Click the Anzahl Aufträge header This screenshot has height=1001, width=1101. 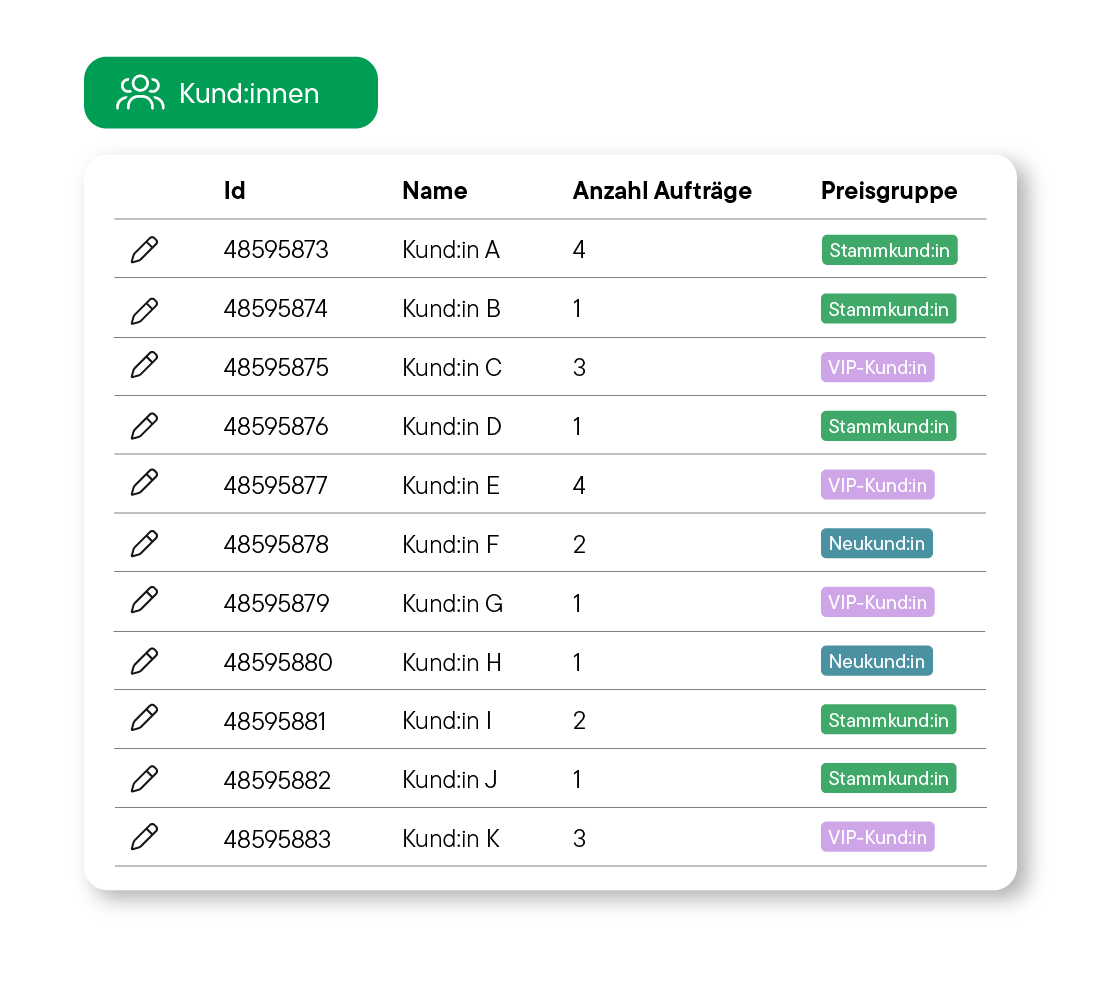coord(662,190)
